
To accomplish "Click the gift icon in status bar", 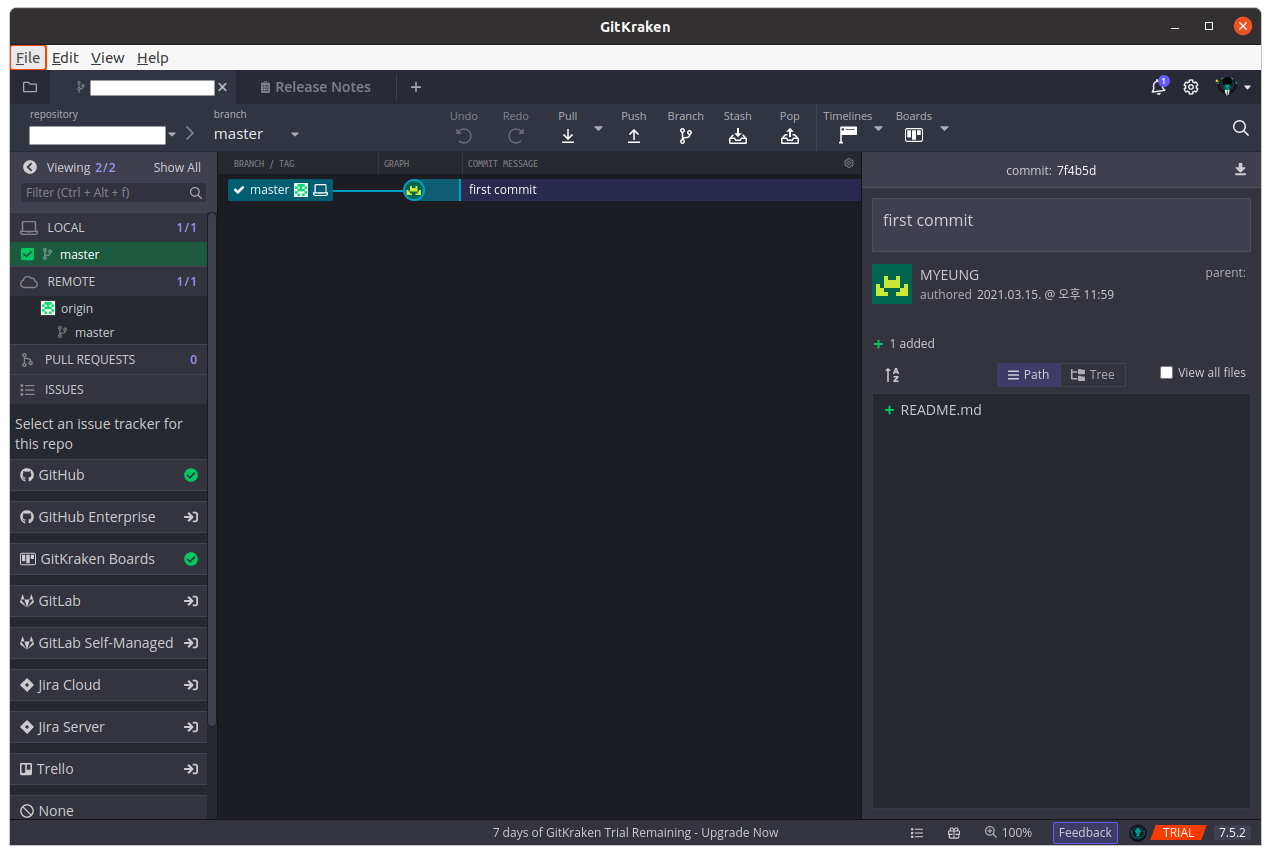I will (954, 833).
